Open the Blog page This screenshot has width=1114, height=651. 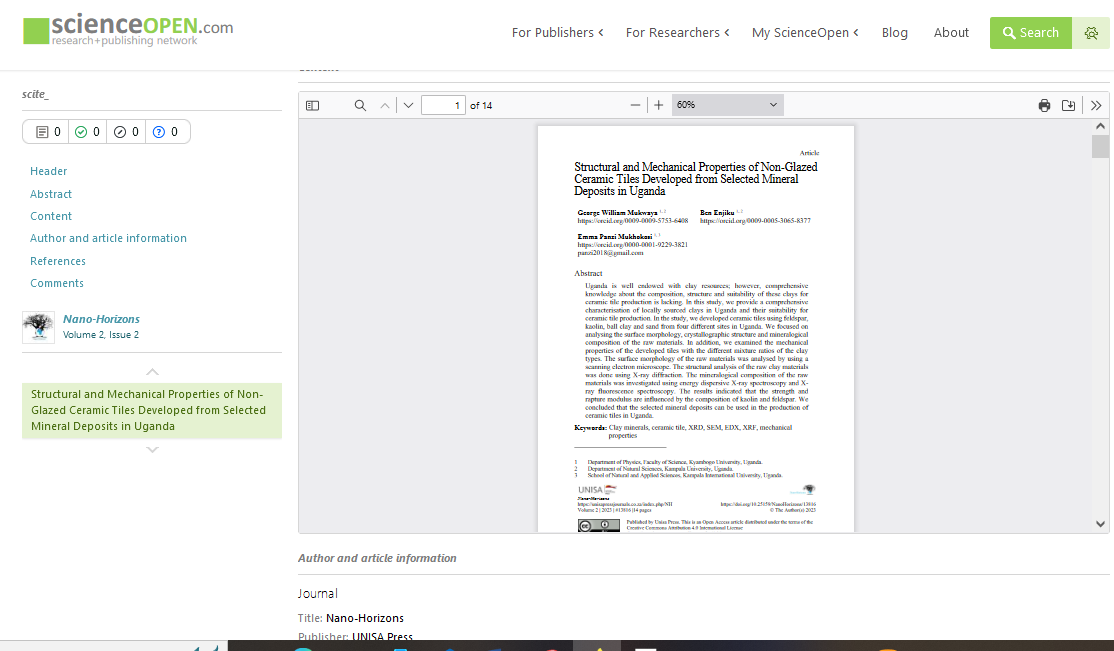point(894,33)
